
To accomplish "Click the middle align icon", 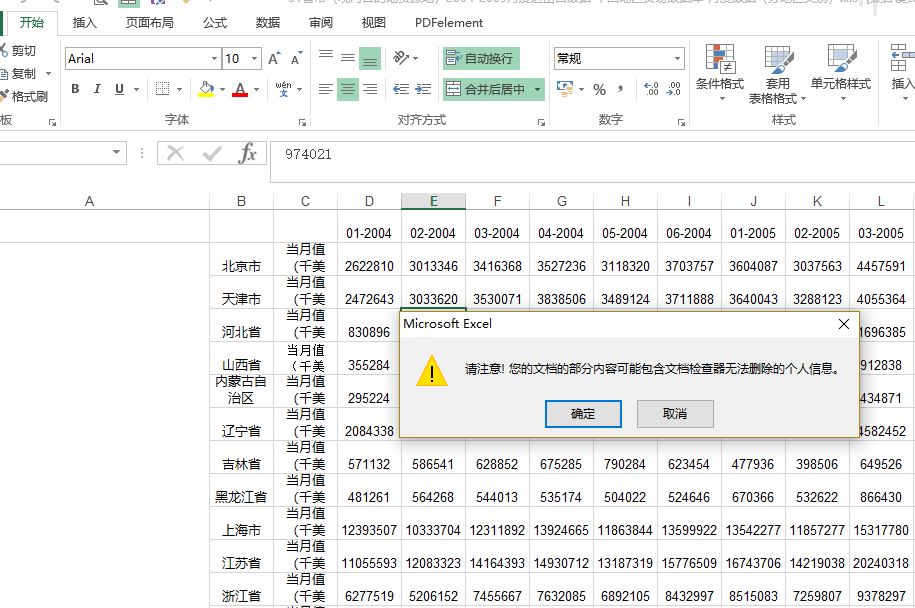I will tap(348, 57).
